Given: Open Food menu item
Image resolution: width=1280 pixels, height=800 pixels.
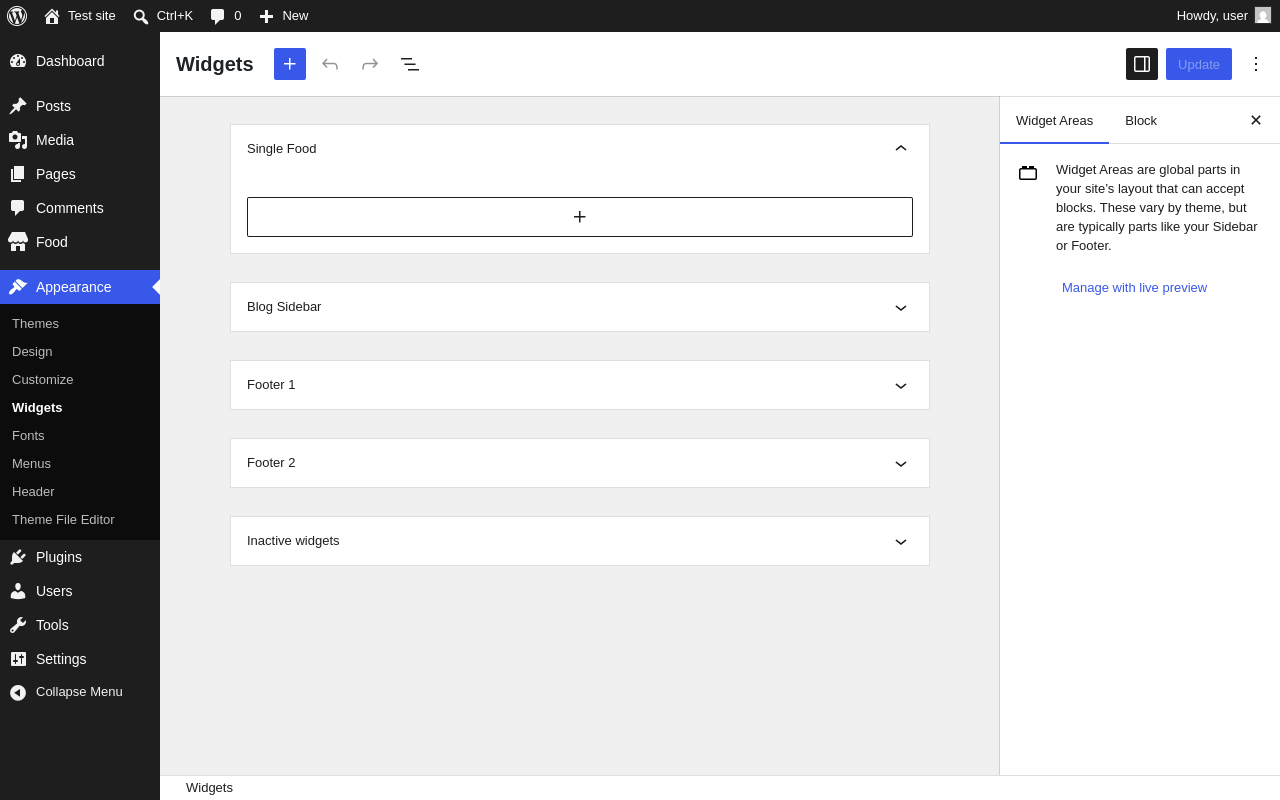Looking at the screenshot, I should 80,242.
